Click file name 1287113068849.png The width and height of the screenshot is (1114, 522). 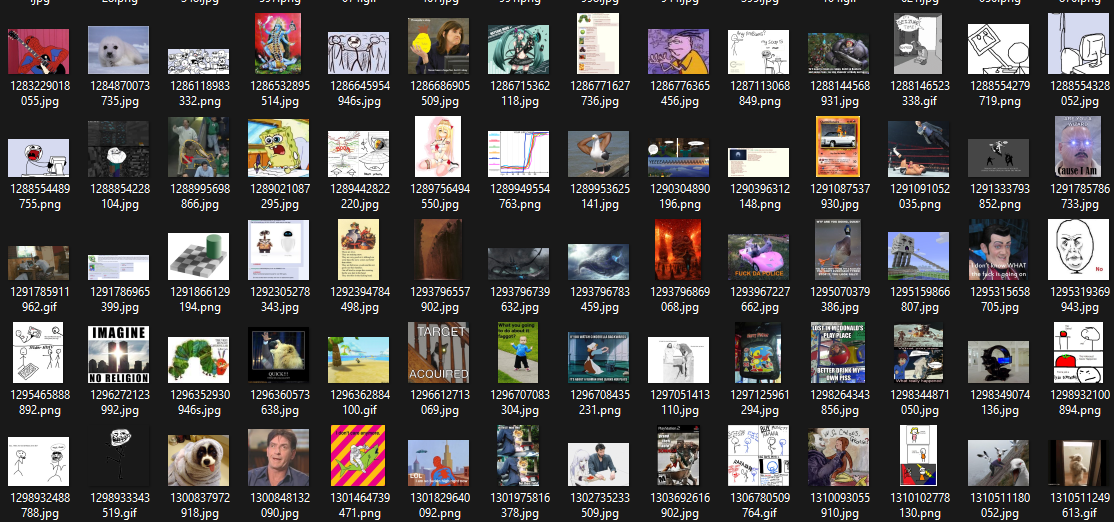pos(759,94)
